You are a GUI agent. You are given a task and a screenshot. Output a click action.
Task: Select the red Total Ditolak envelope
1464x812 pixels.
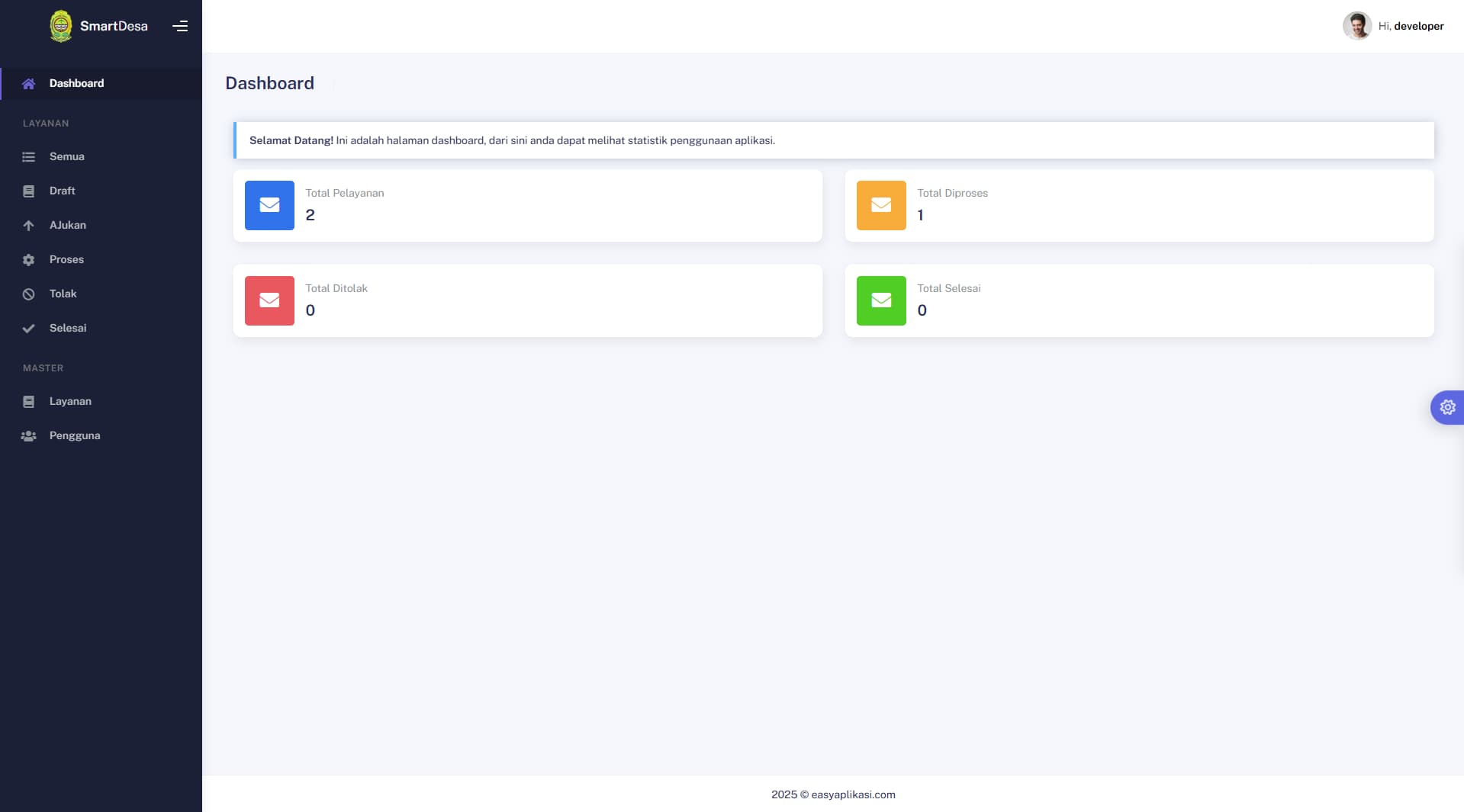[x=269, y=300]
